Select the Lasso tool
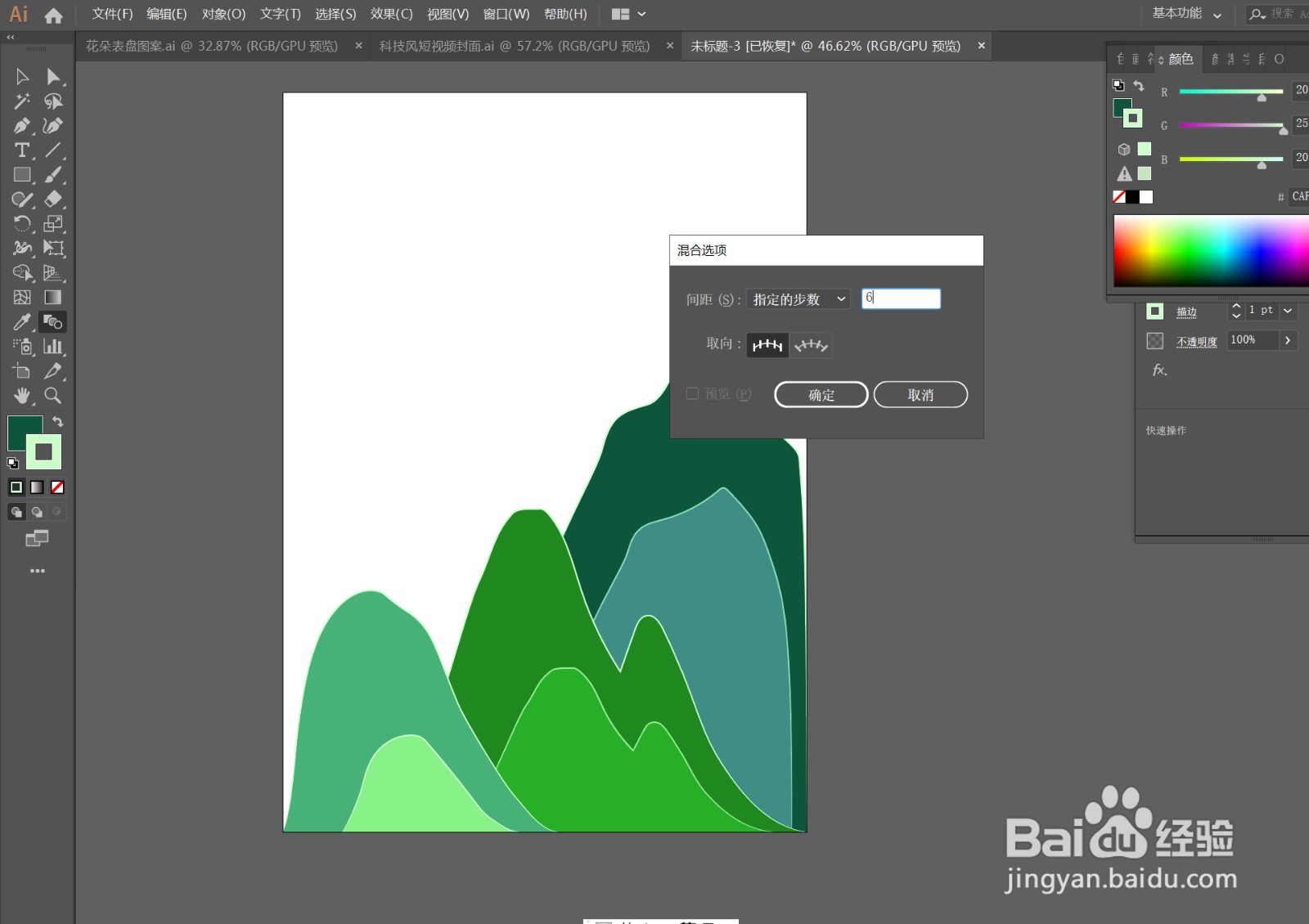This screenshot has width=1309, height=924. tap(53, 101)
